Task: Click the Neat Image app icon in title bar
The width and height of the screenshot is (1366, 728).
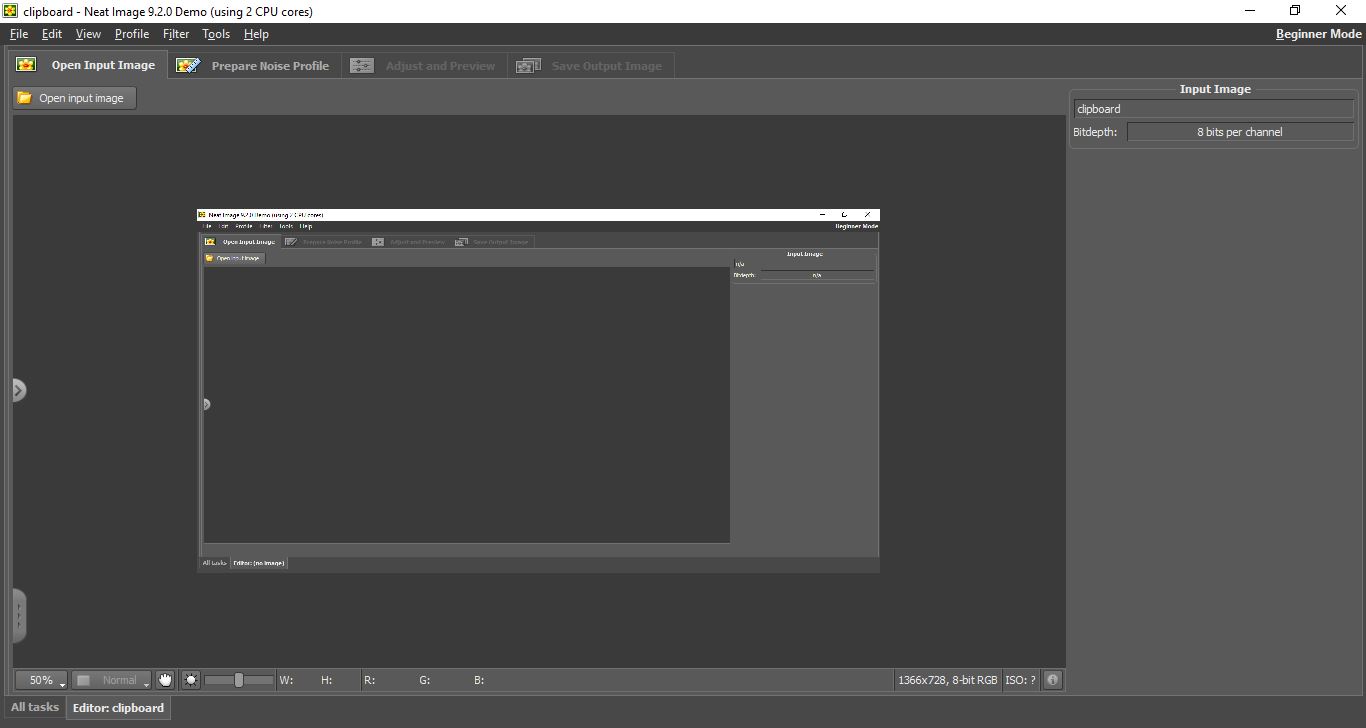Action: tap(11, 11)
